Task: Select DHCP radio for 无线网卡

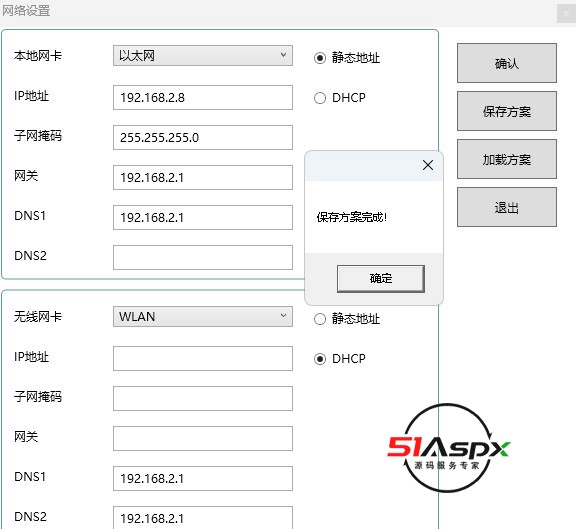Action: click(x=320, y=359)
